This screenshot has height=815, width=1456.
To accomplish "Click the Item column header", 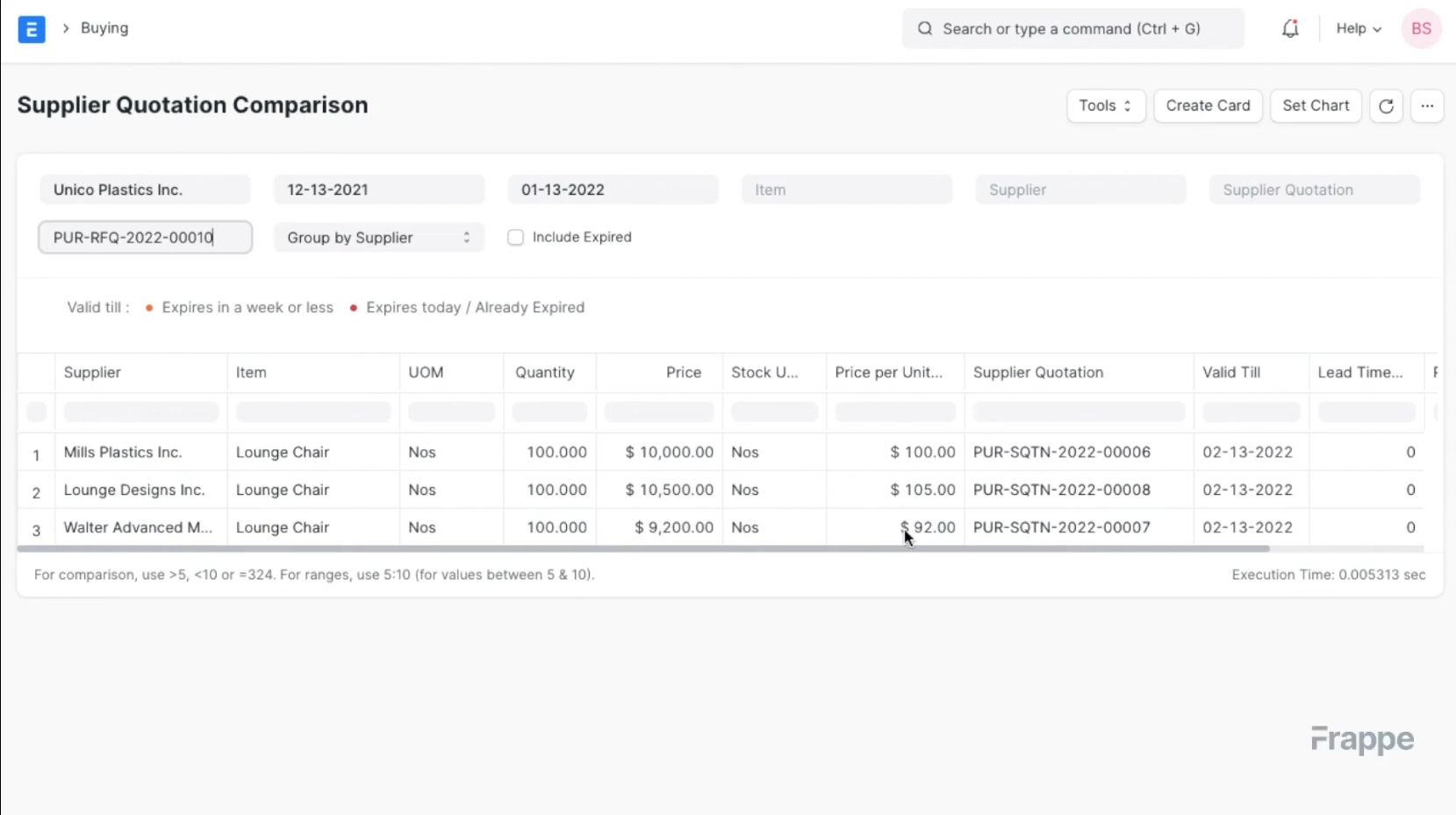I will 313,373.
